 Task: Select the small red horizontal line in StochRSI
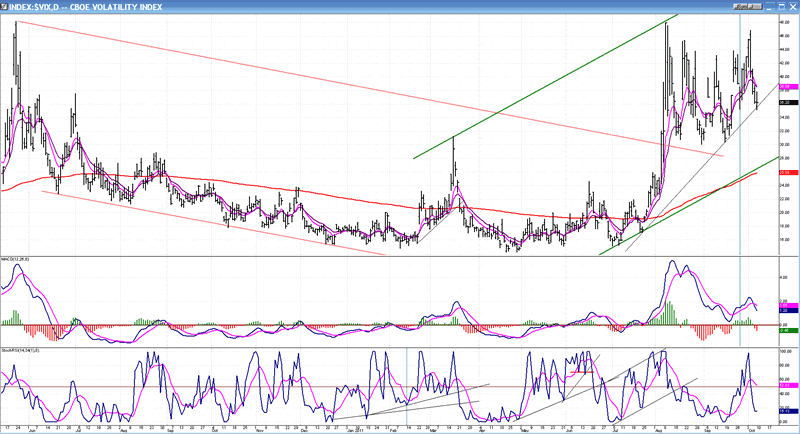[582, 372]
